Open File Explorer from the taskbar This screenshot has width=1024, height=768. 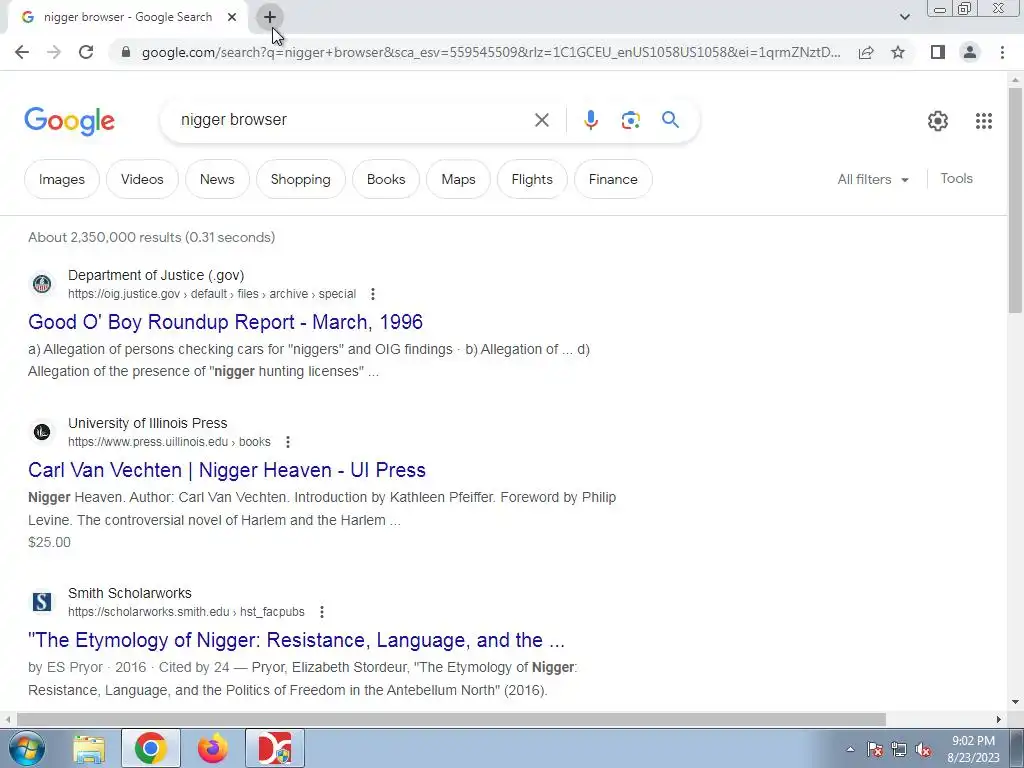pyautogui.click(x=89, y=748)
